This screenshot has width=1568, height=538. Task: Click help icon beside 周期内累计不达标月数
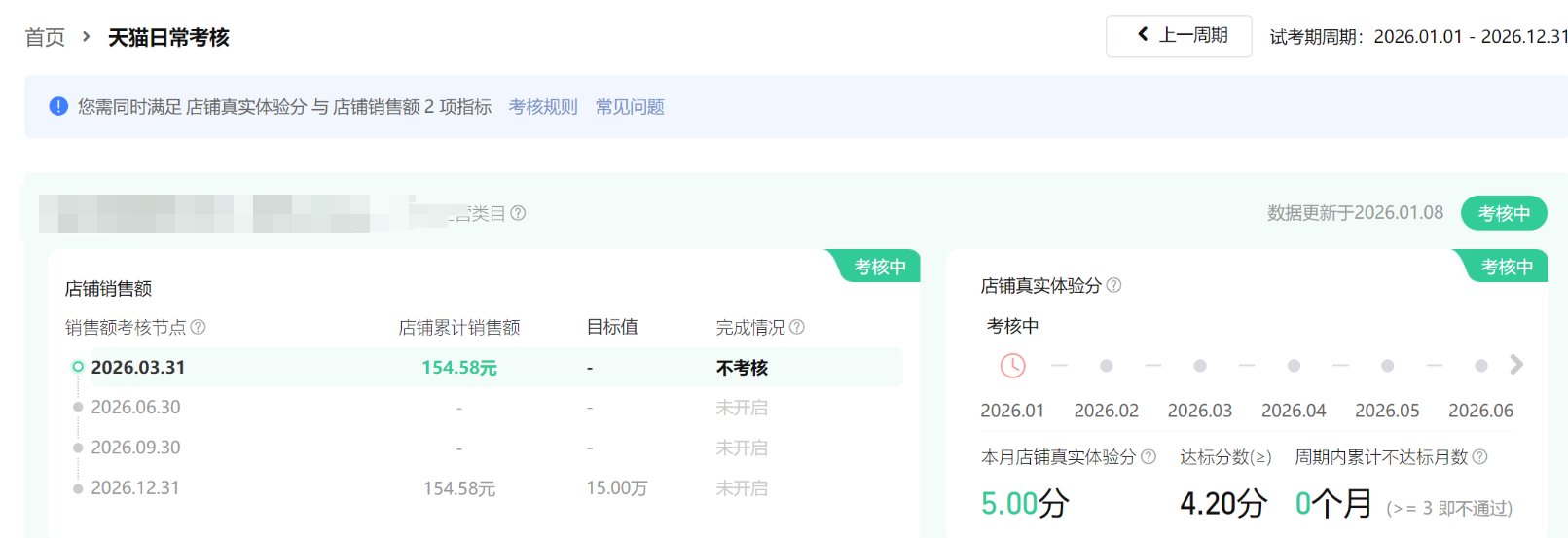click(1480, 456)
